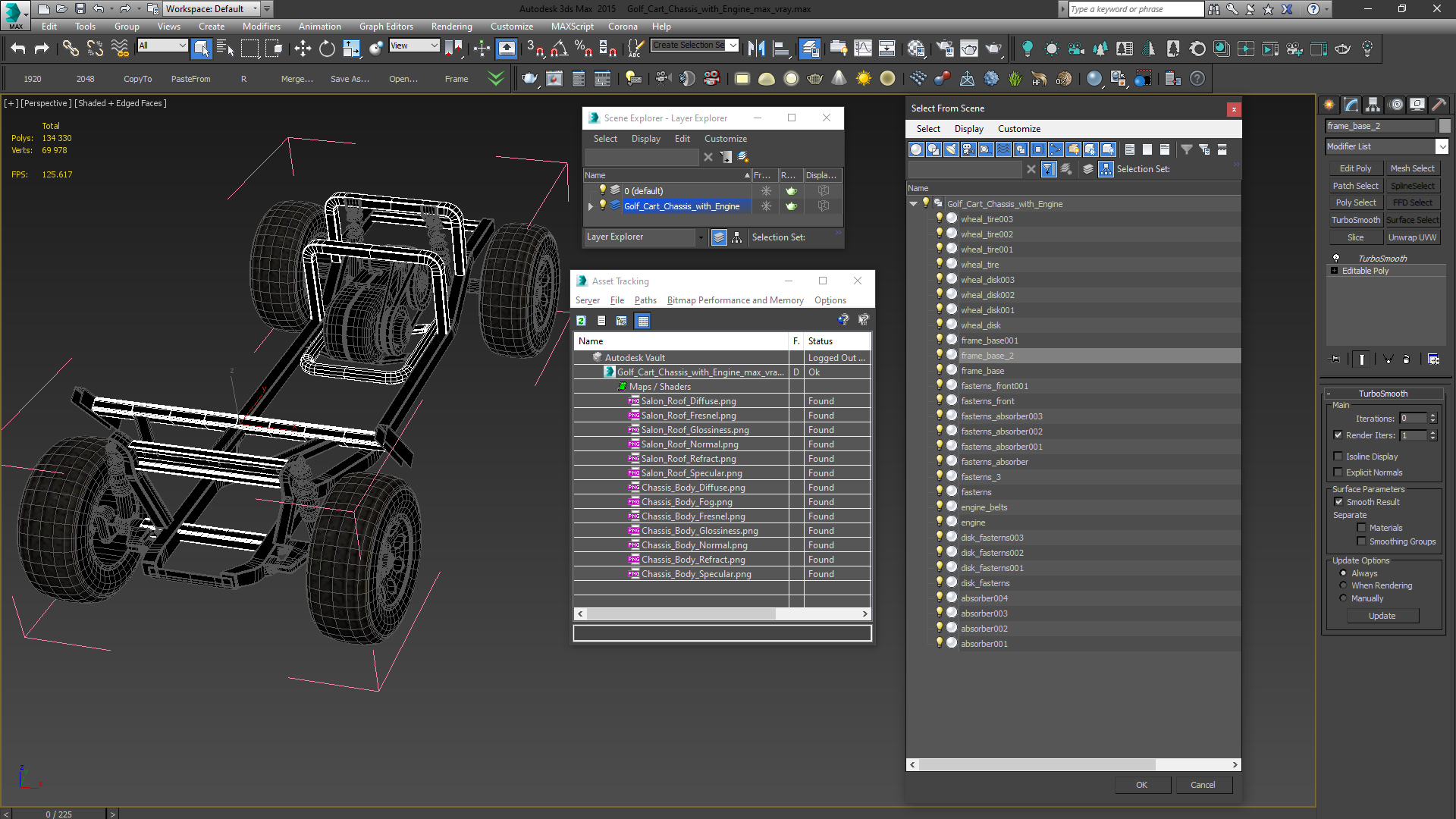1456x819 pixels.
Task: Toggle bulb of 0 (default) layer
Action: click(x=603, y=190)
